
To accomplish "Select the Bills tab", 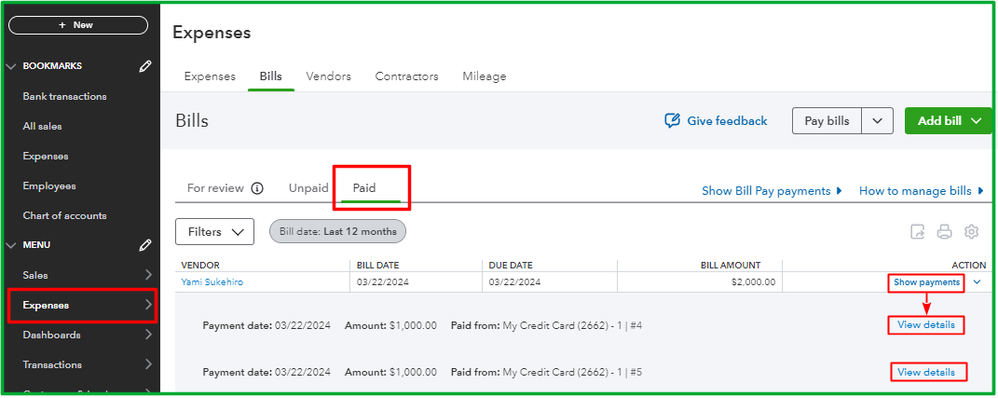I will point(271,76).
